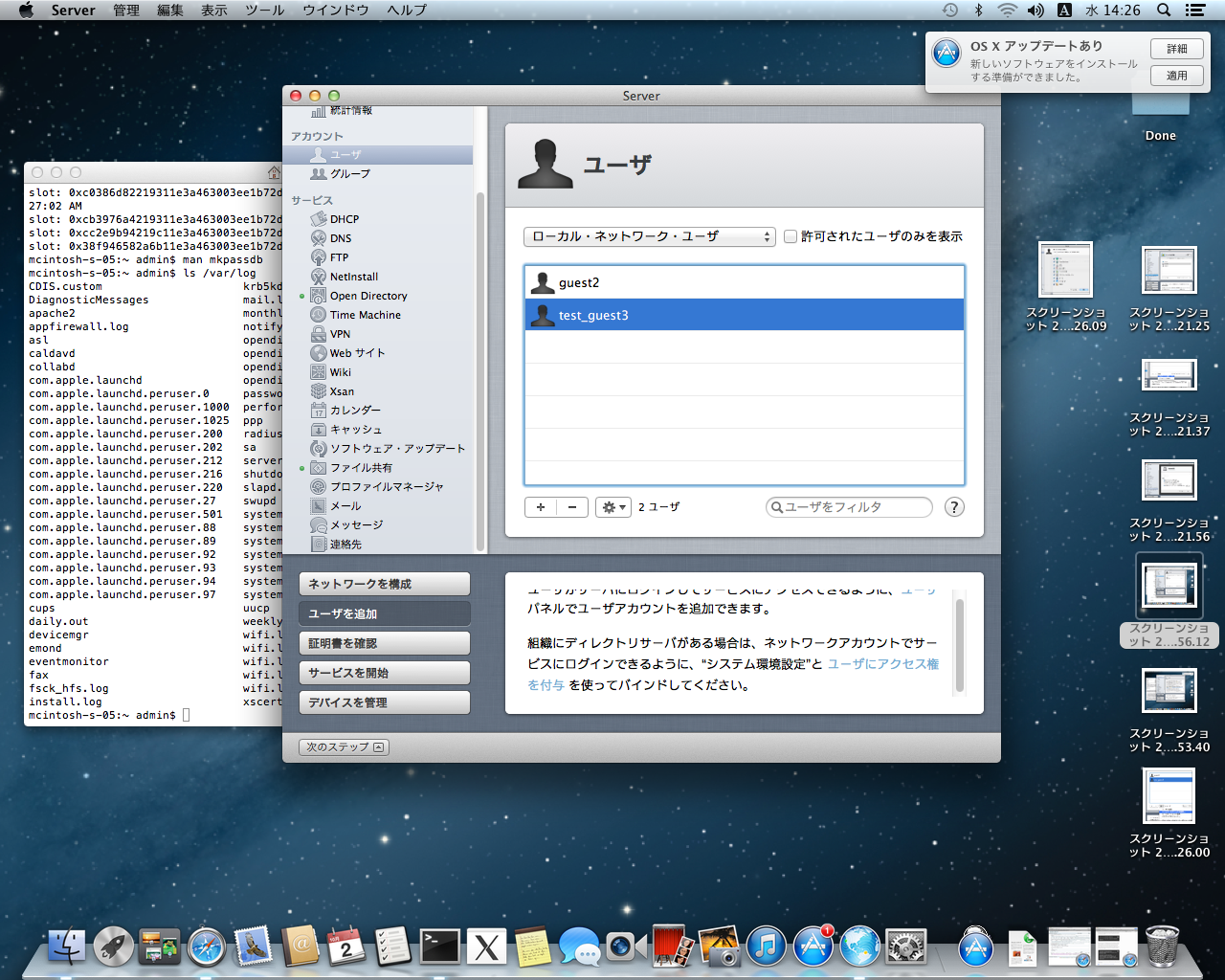
Task: Open help with the question mark button
Action: tap(954, 507)
